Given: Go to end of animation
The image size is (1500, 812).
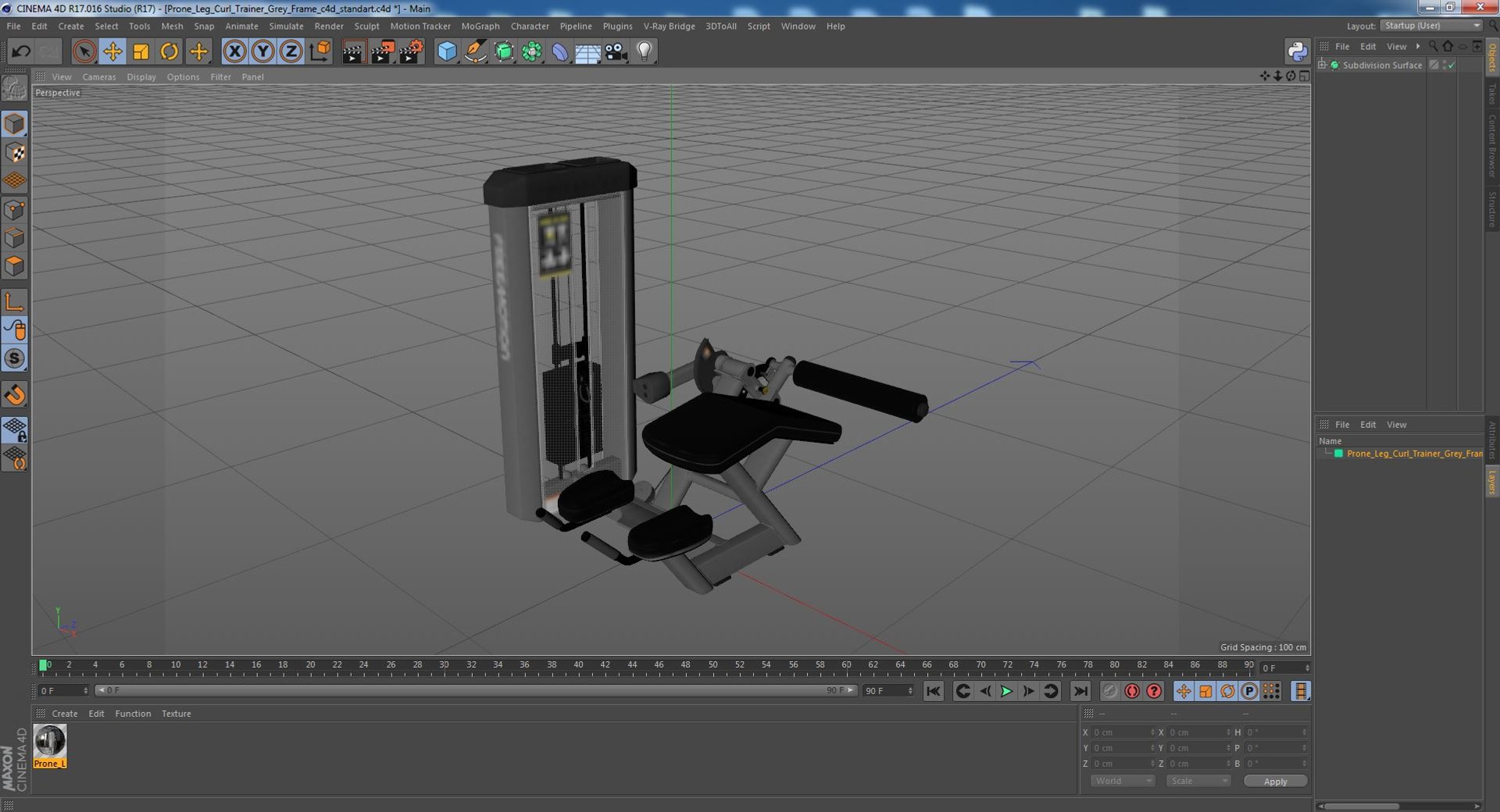Looking at the screenshot, I should tap(1080, 691).
